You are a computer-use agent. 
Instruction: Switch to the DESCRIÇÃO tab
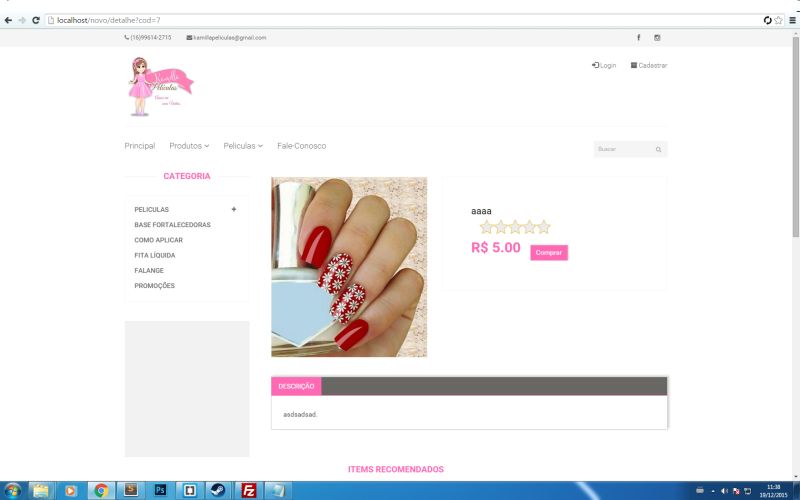click(296, 386)
